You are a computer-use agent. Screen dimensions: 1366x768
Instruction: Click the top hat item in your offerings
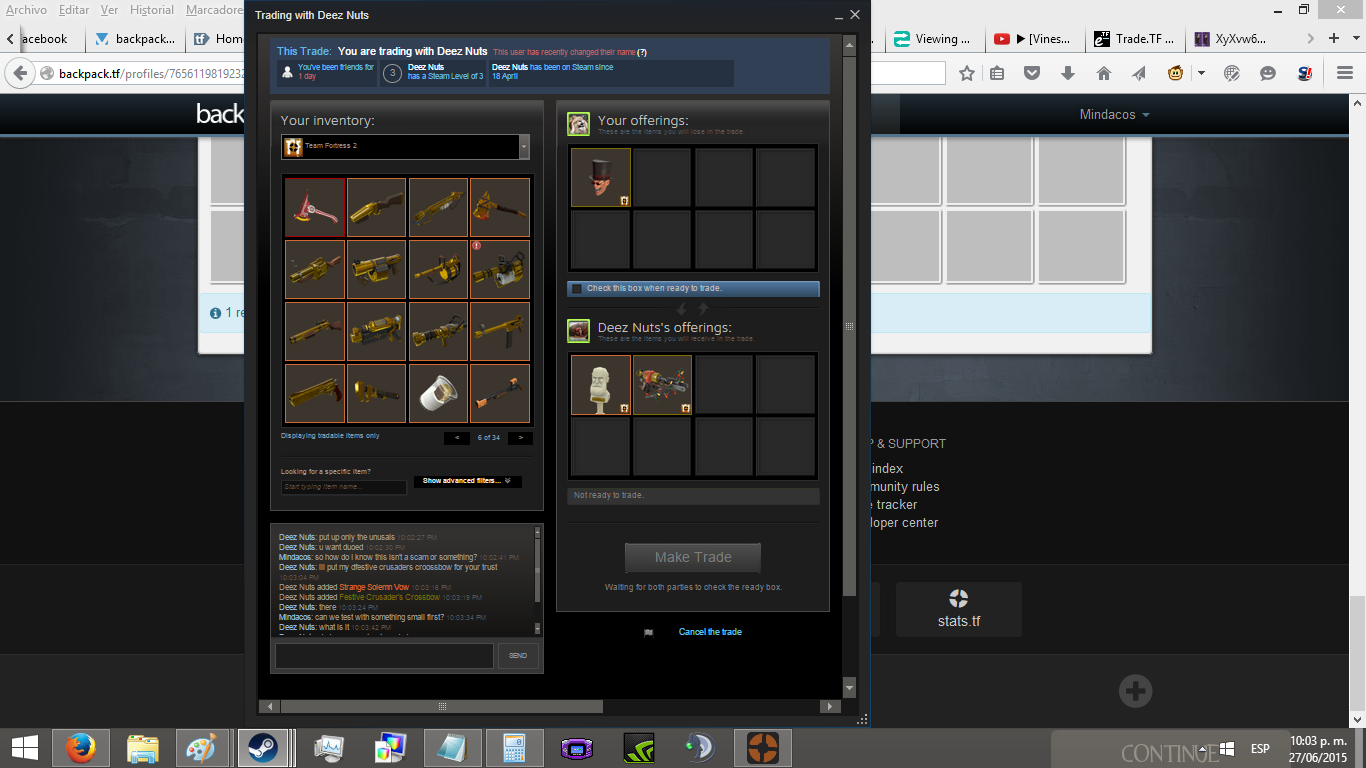(x=600, y=178)
